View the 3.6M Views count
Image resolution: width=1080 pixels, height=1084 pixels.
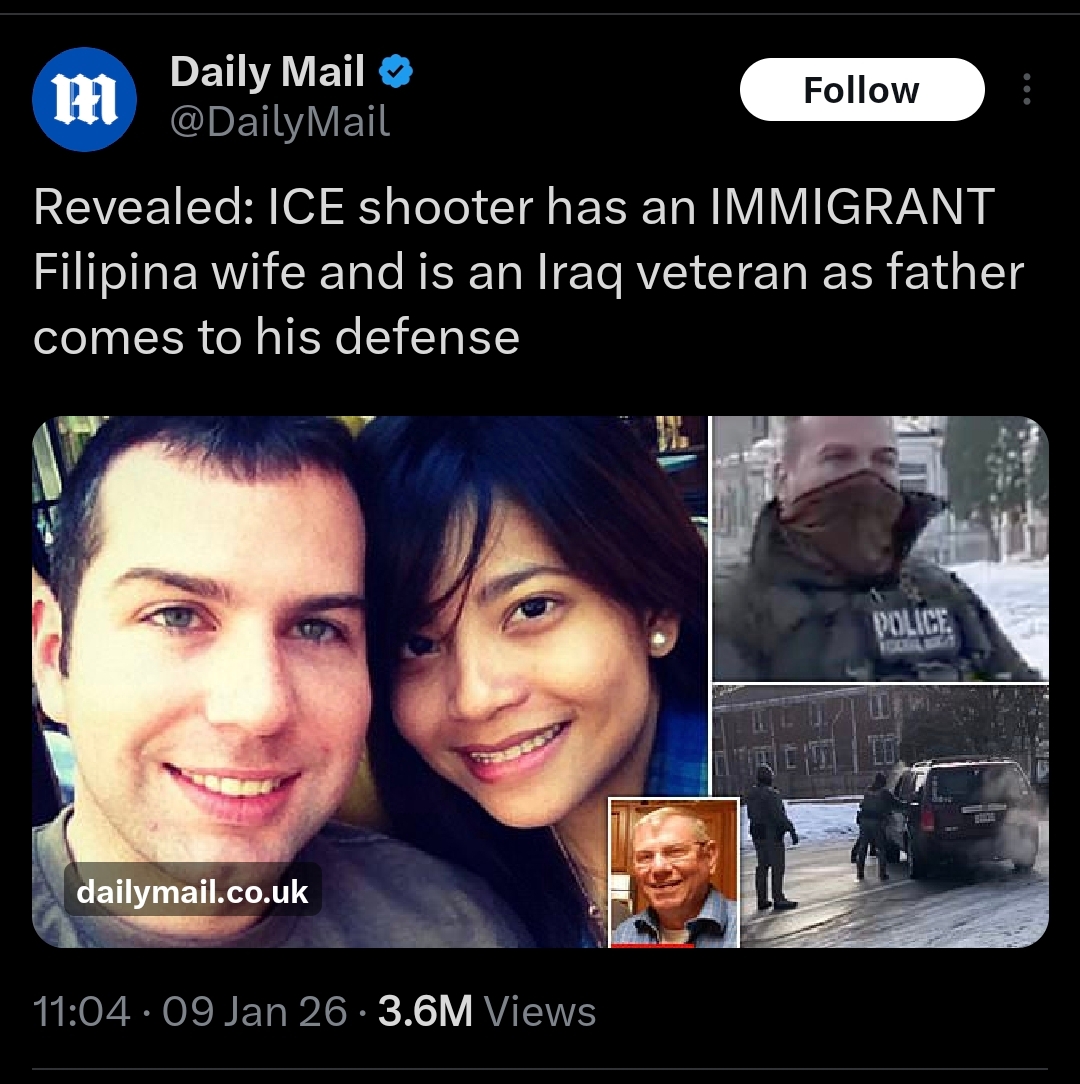point(487,1011)
